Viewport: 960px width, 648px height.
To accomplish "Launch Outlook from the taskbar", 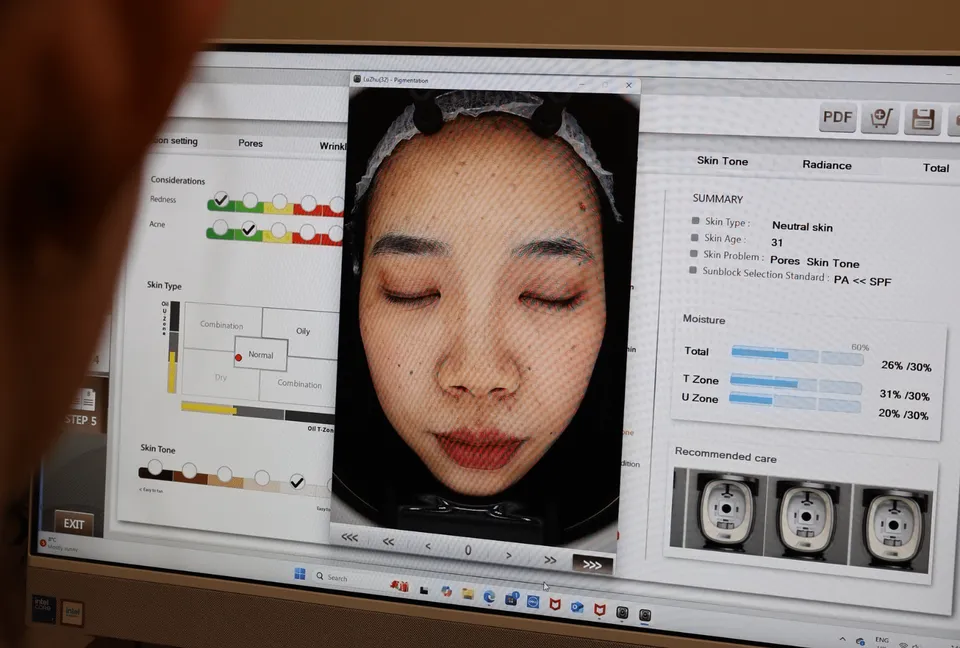I will (577, 607).
